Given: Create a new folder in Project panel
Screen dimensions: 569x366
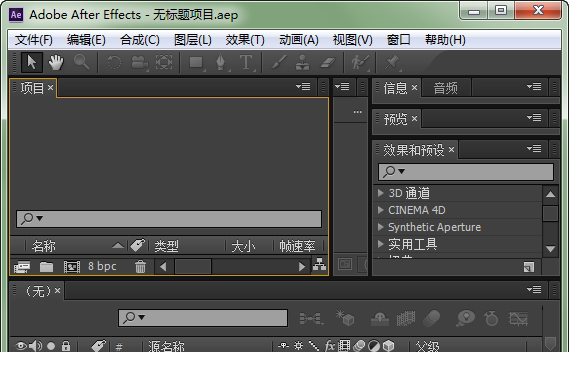Looking at the screenshot, I should pyautogui.click(x=46, y=267).
